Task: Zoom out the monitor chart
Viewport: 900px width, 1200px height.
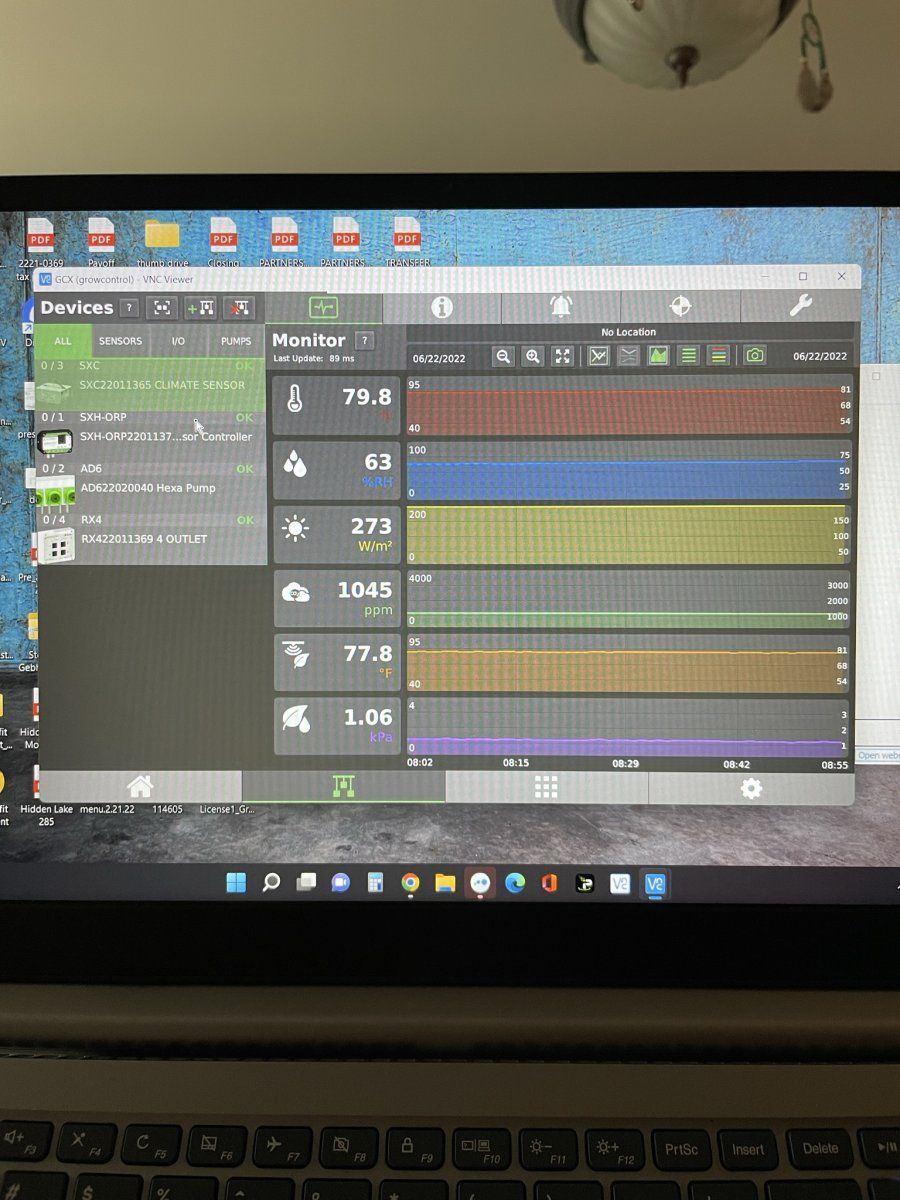Action: pyautogui.click(x=504, y=356)
